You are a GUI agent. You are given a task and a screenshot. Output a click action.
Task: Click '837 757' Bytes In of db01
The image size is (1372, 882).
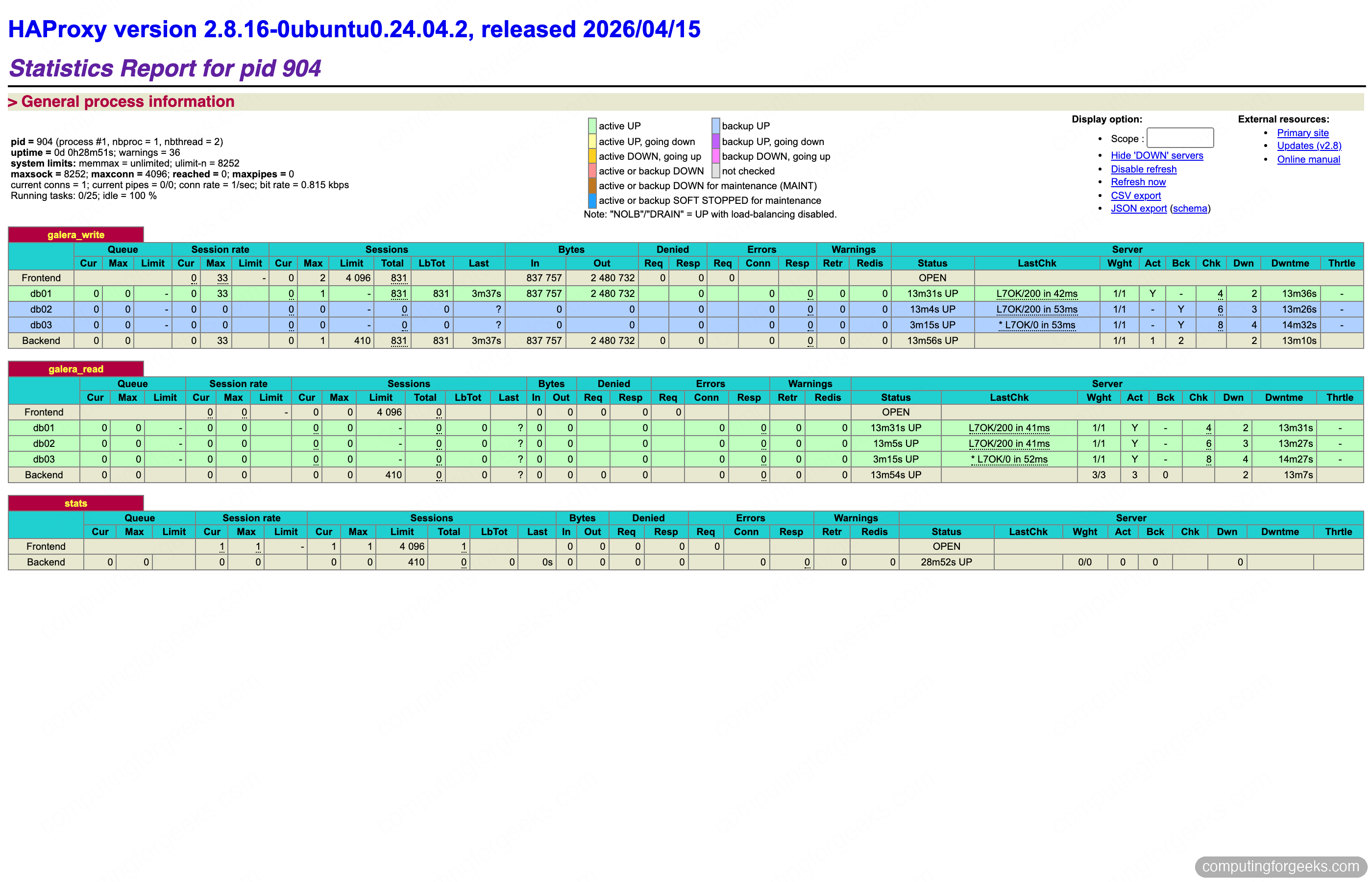click(x=543, y=294)
